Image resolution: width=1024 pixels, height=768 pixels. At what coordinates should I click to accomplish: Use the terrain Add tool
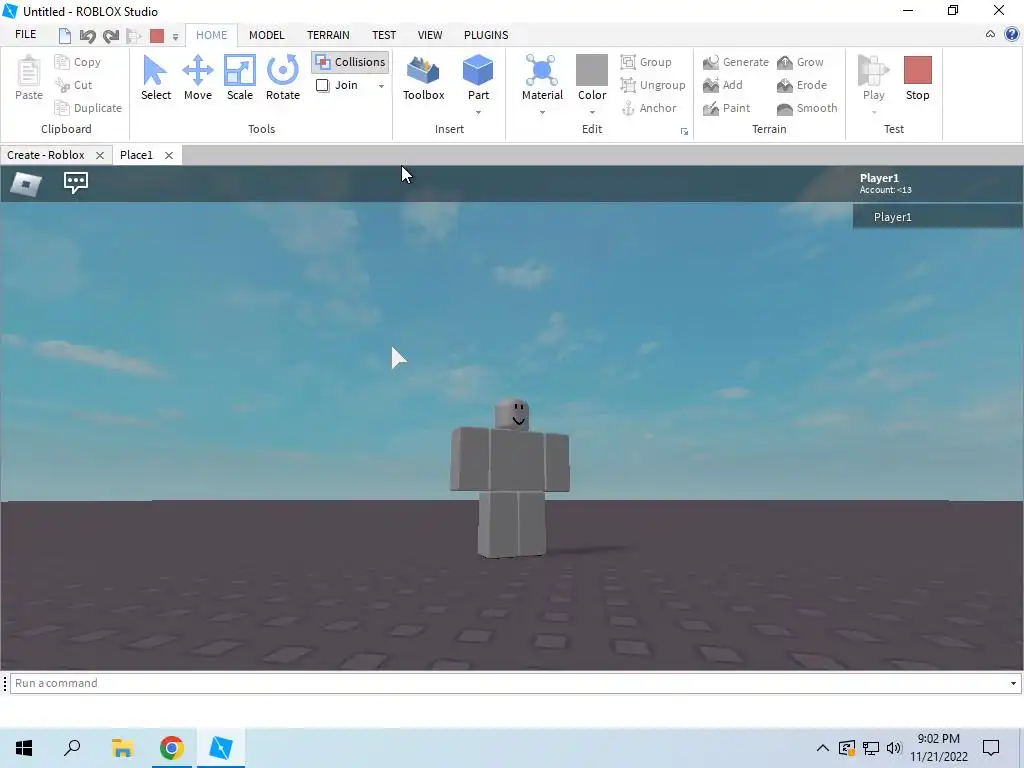click(x=723, y=85)
